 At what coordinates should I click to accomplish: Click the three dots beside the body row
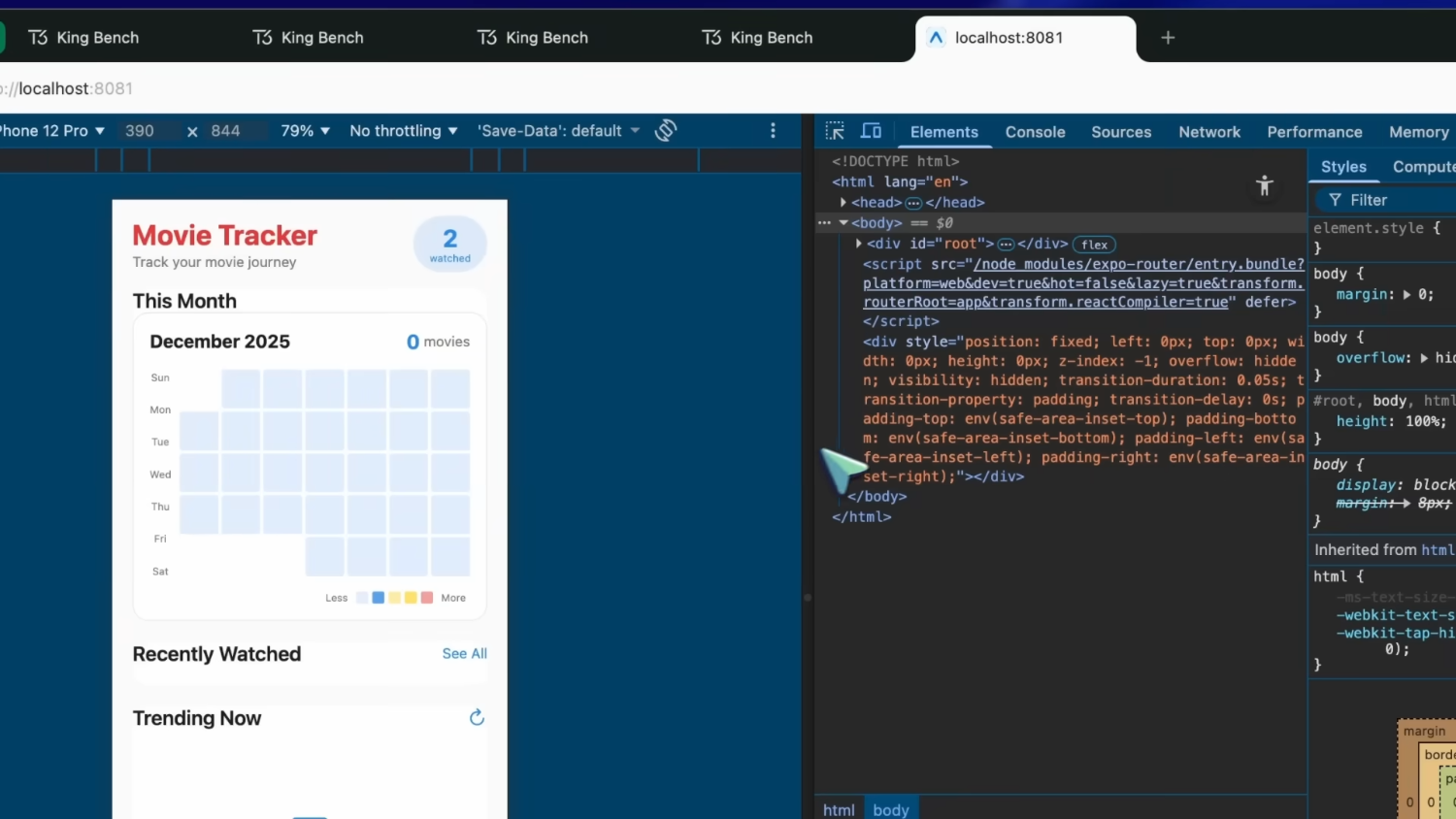click(x=824, y=223)
